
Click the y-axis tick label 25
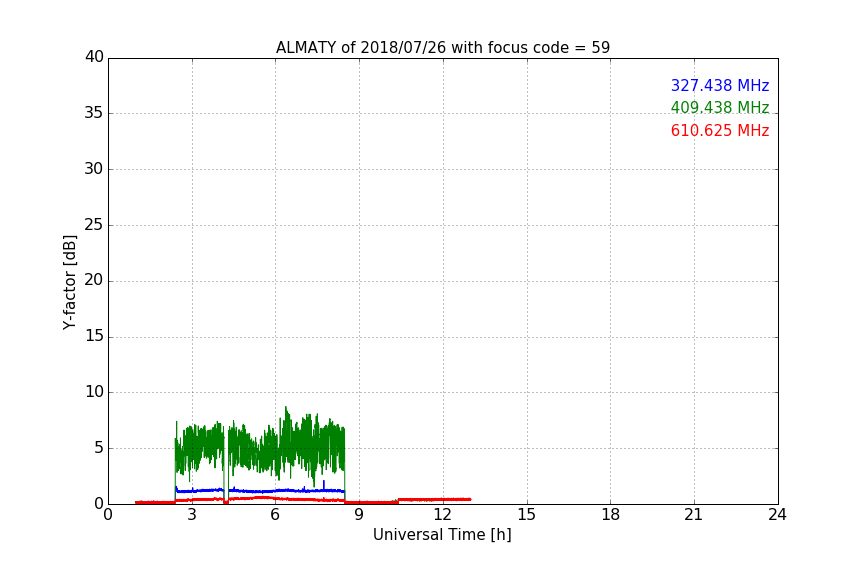[x=94, y=224]
